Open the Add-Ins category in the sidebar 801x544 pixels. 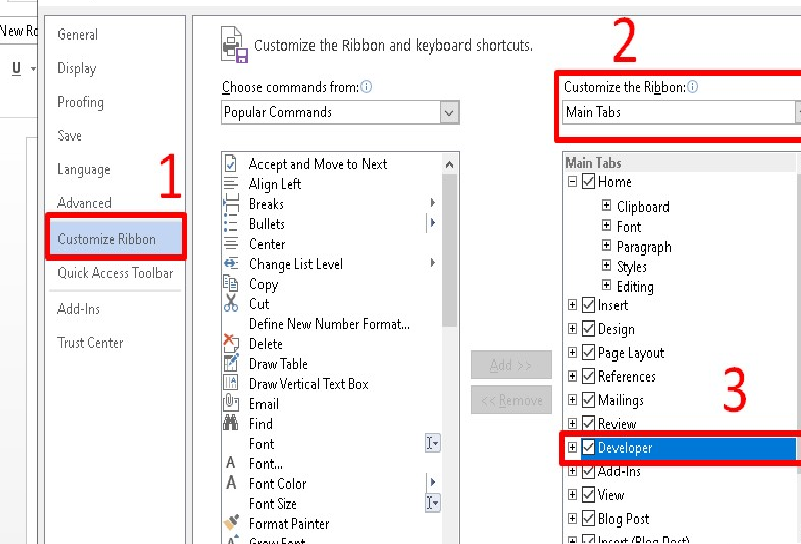(79, 309)
